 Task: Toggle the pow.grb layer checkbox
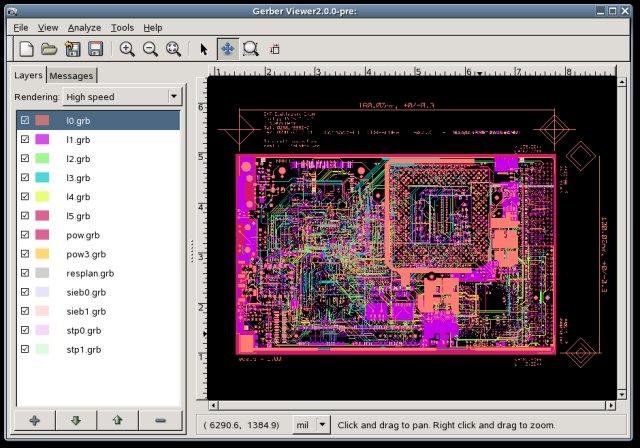(x=25, y=235)
